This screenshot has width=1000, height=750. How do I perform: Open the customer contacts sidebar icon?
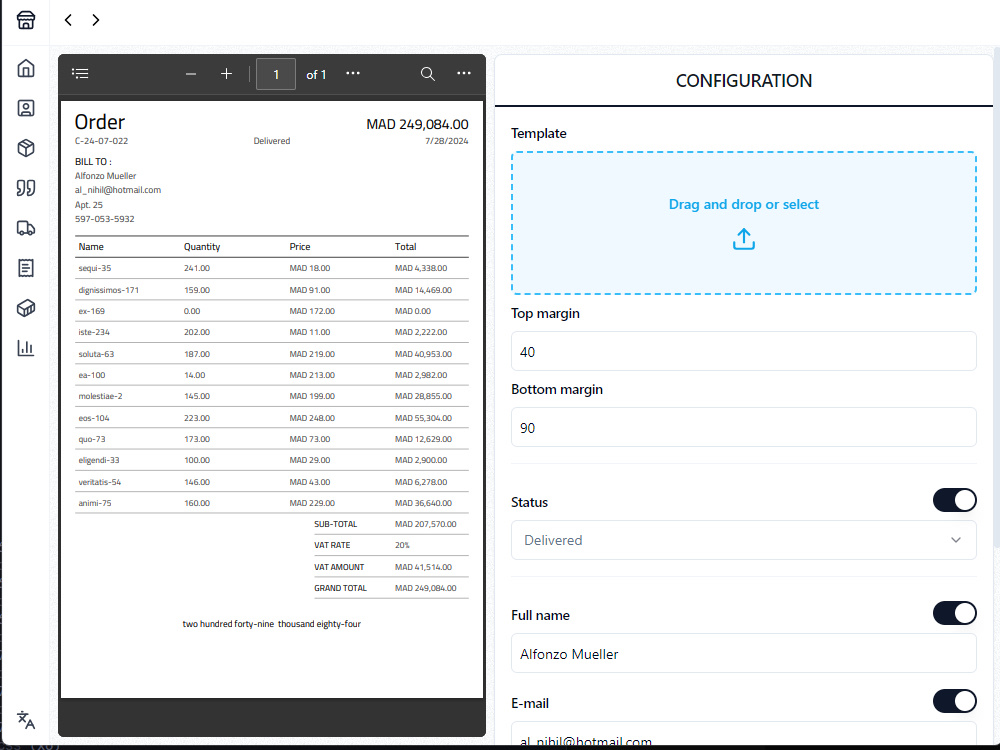25,108
